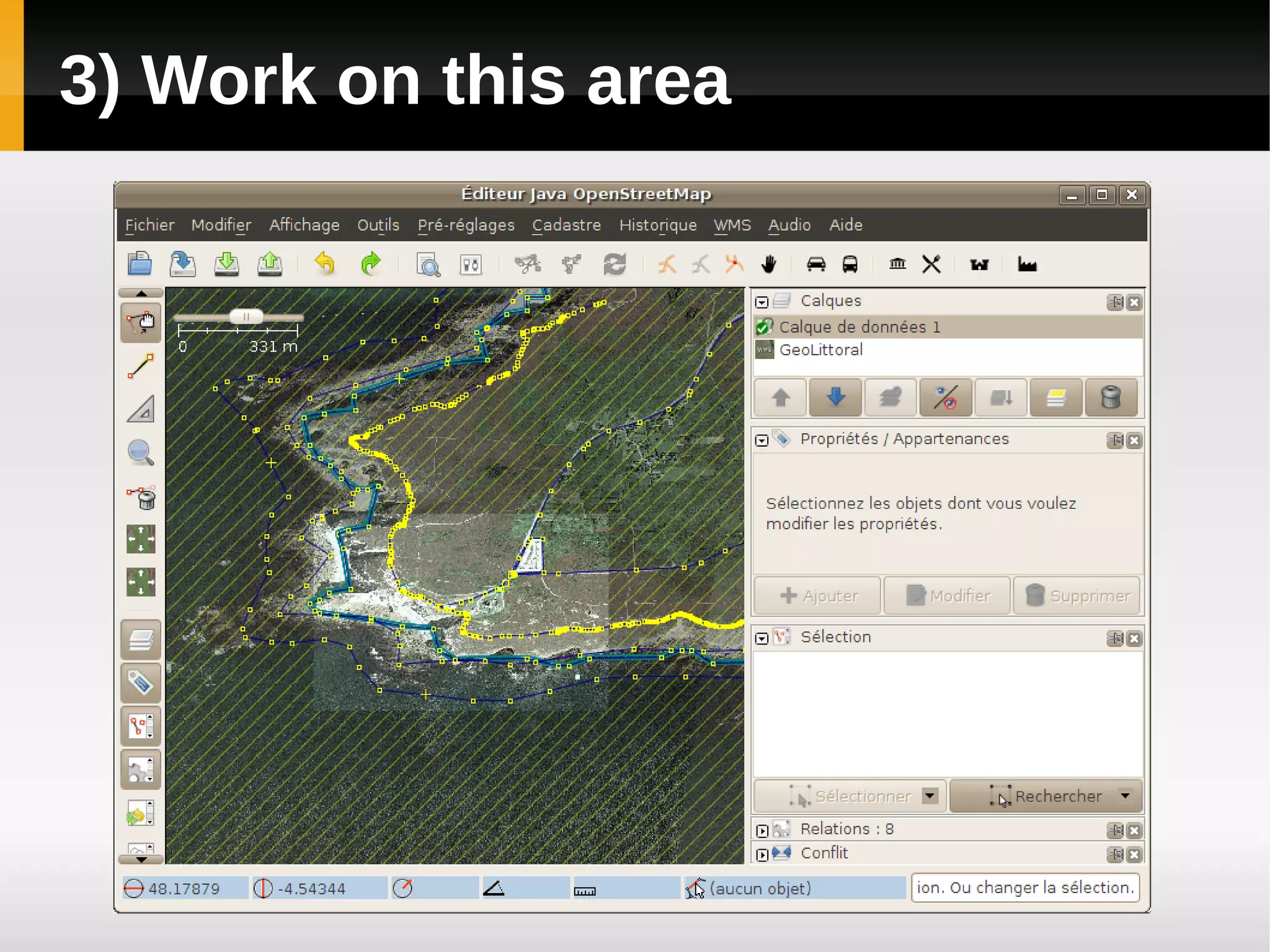Open the Rechercher dropdown arrow
This screenshot has width=1270, height=952.
pyautogui.click(x=1125, y=796)
